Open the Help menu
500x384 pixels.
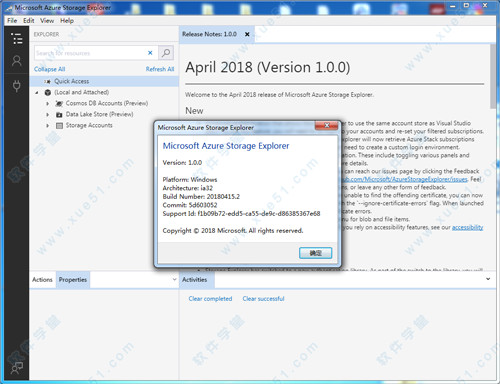click(x=67, y=21)
